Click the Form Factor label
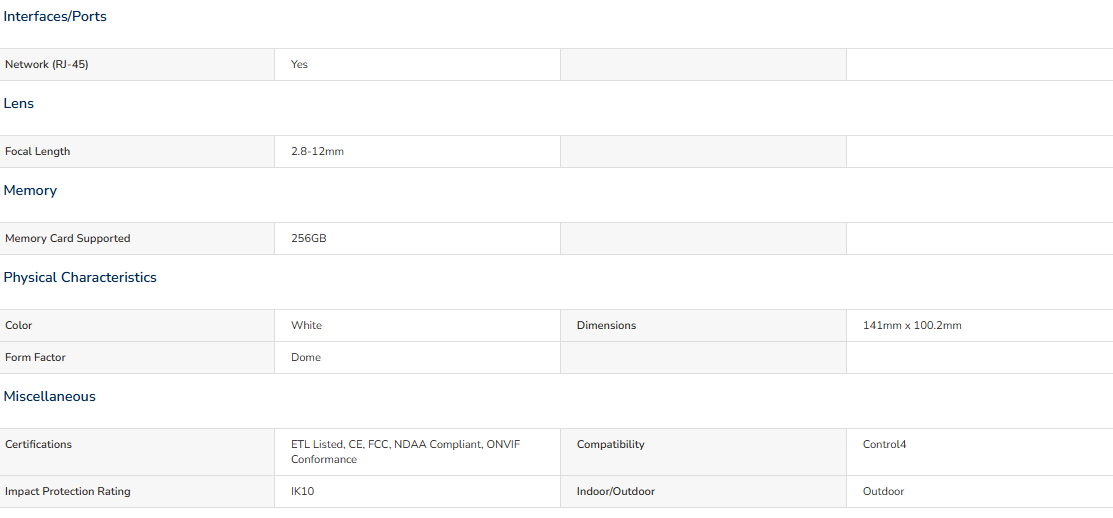 (35, 358)
